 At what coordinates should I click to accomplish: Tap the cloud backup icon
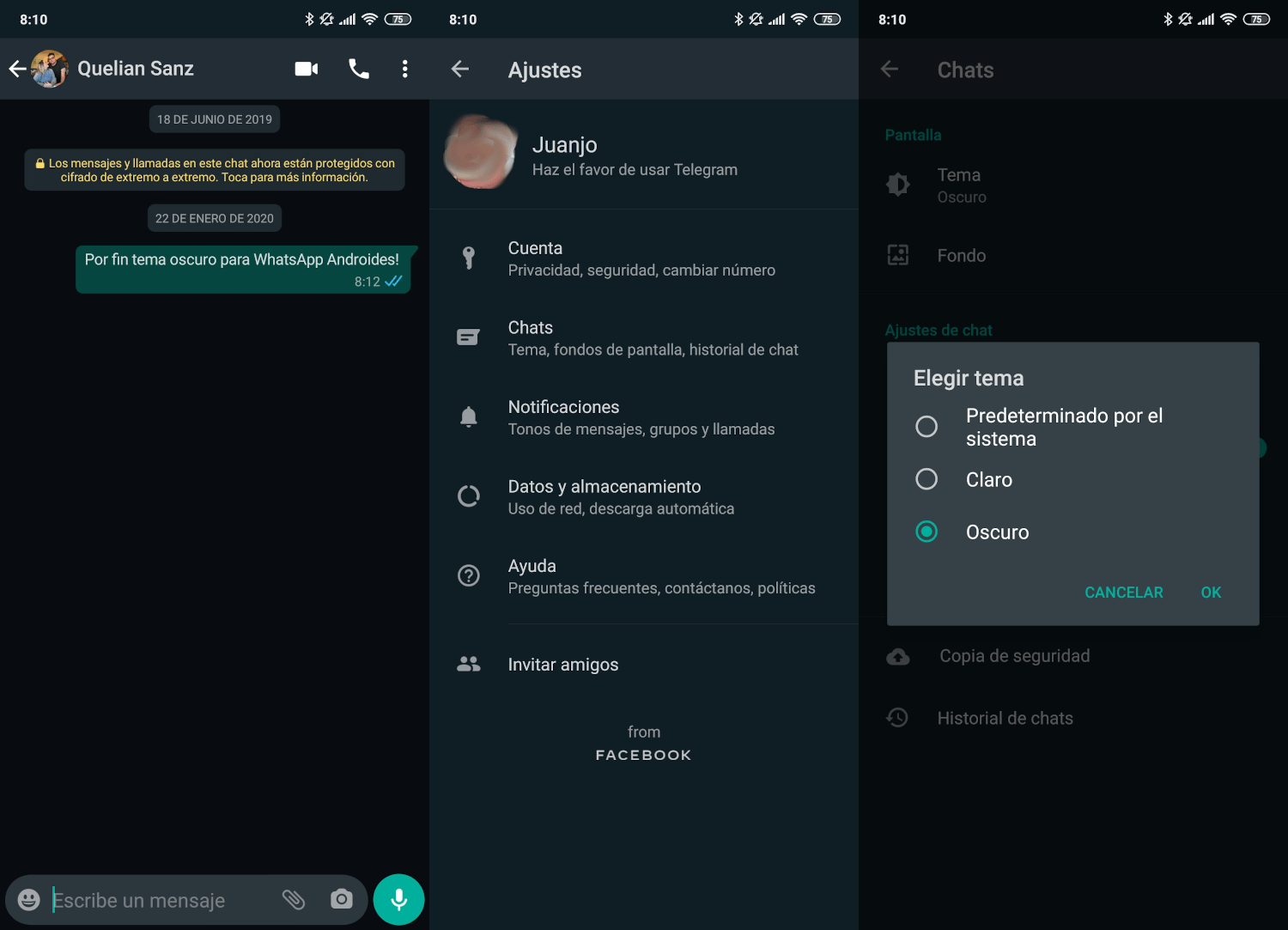[897, 656]
